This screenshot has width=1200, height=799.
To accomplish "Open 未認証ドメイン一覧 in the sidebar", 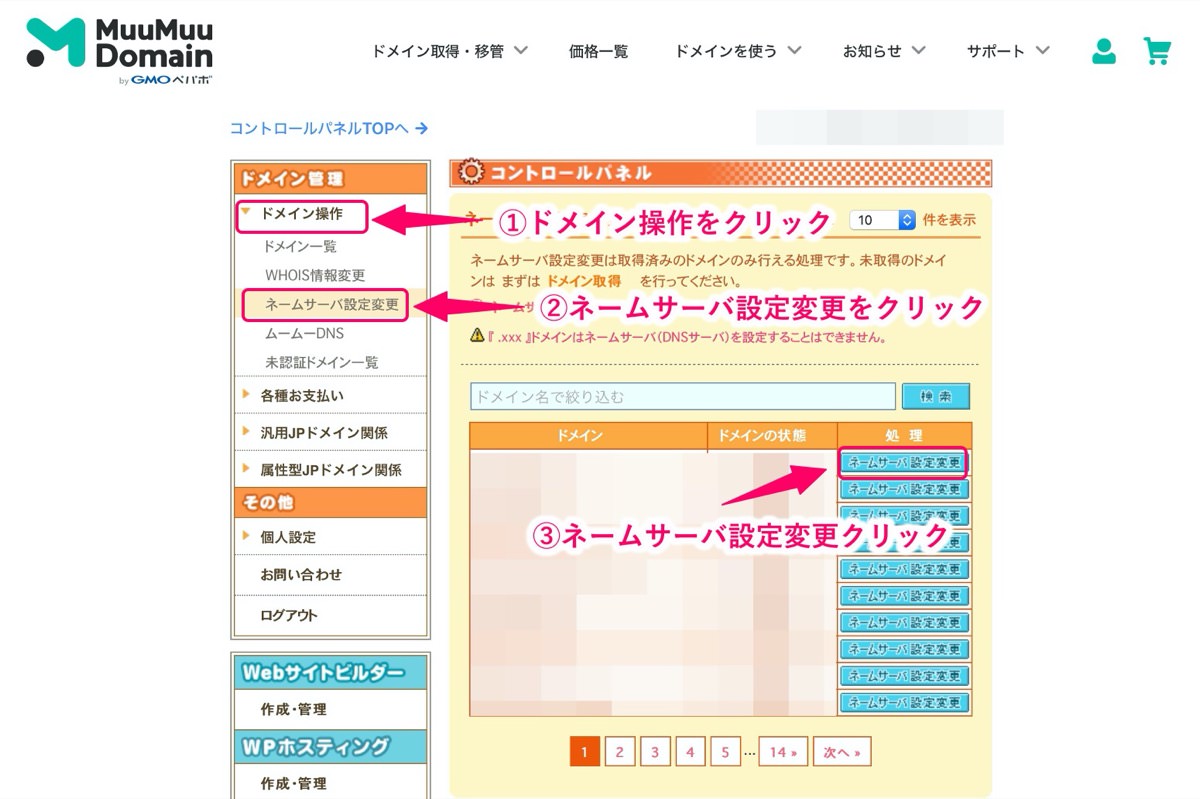I will [321, 362].
